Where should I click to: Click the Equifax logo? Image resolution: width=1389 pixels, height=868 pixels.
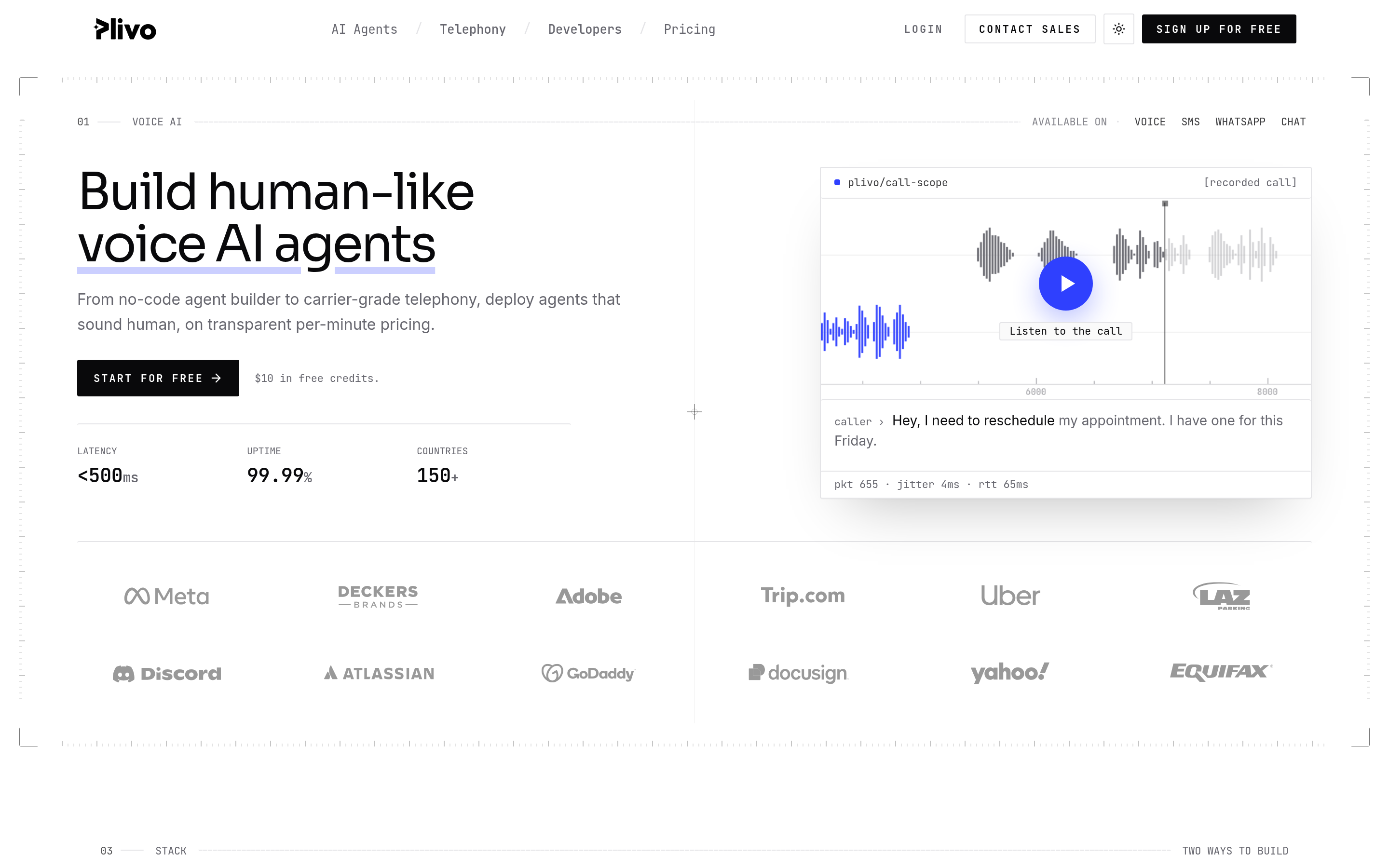point(1221,672)
